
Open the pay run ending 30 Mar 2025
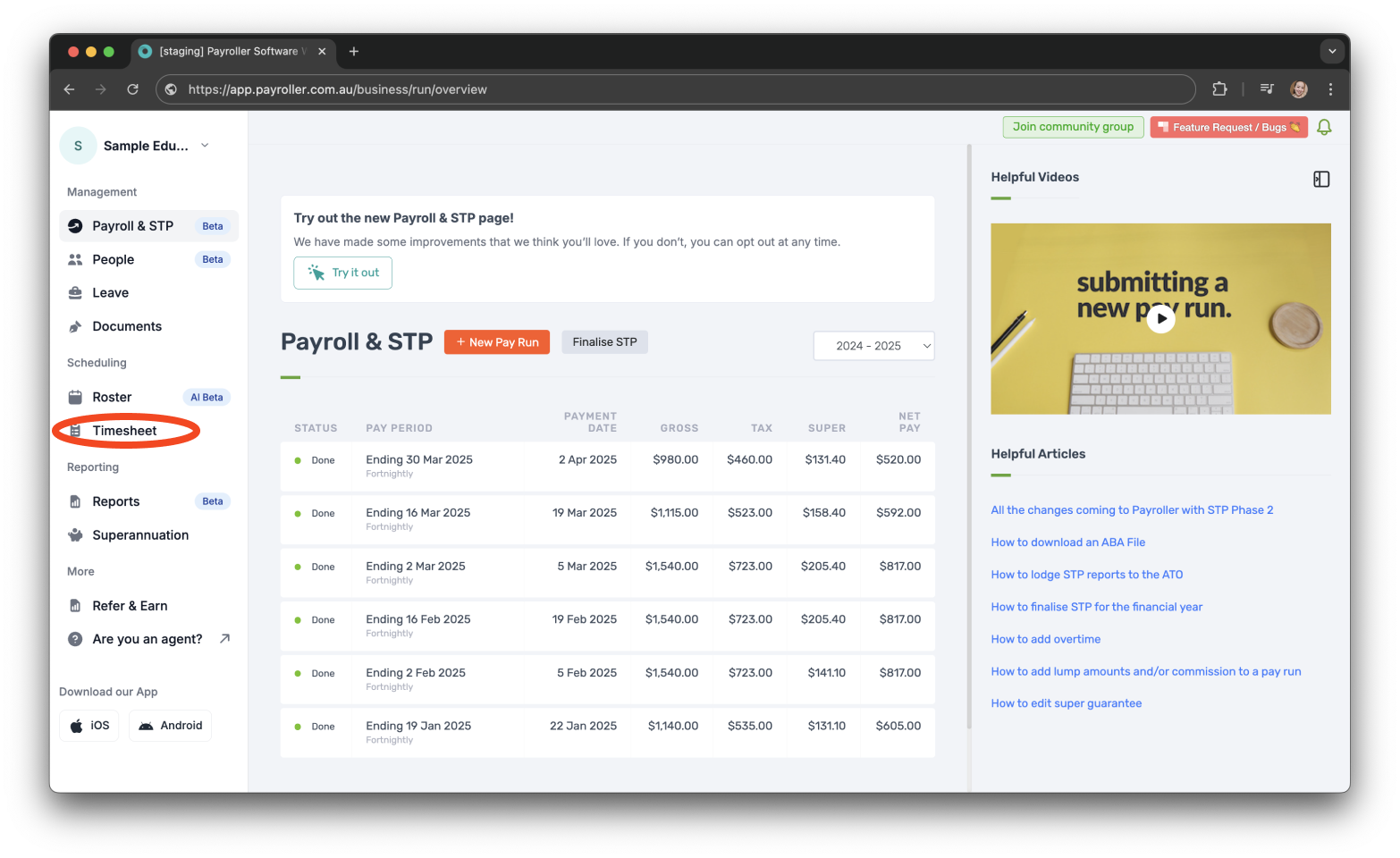419,459
